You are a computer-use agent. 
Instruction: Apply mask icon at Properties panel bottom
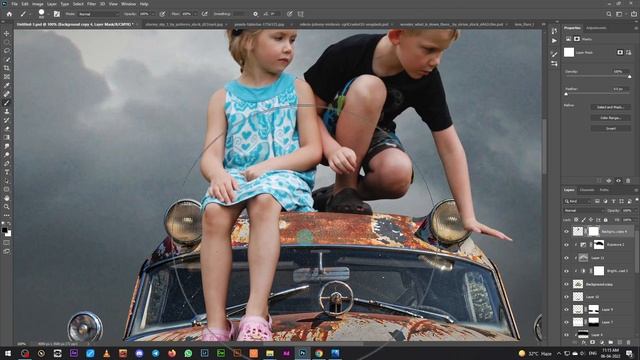coord(609,180)
